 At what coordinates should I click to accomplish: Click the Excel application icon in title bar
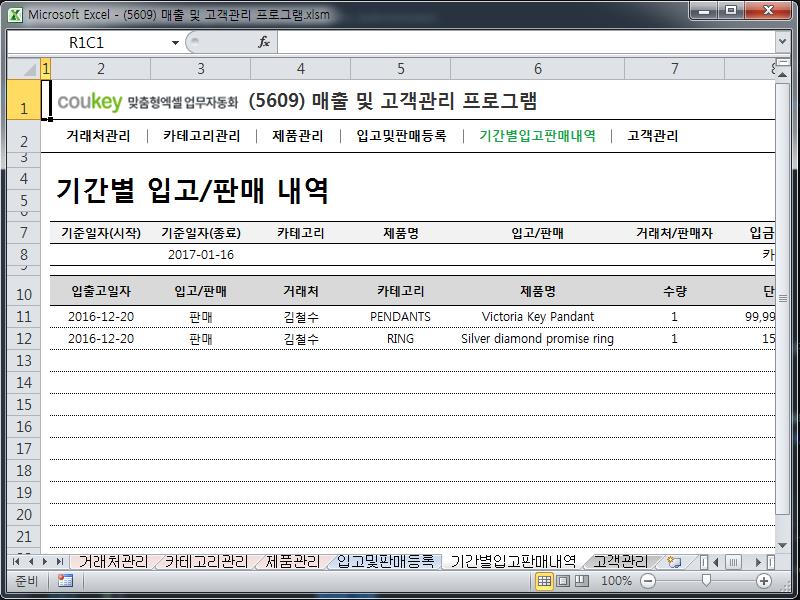(x=15, y=14)
